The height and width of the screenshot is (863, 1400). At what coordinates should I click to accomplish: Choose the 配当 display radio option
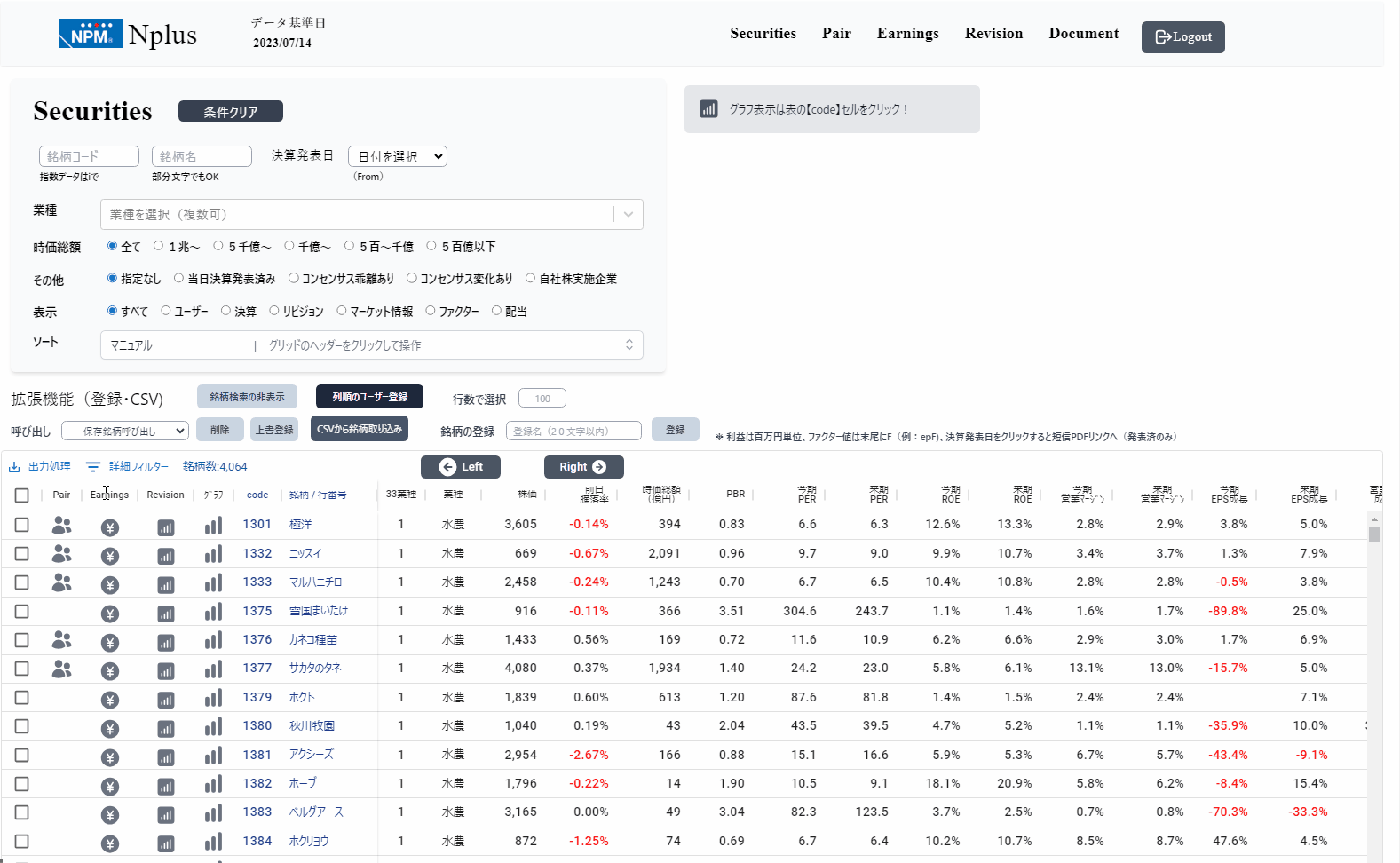(497, 311)
